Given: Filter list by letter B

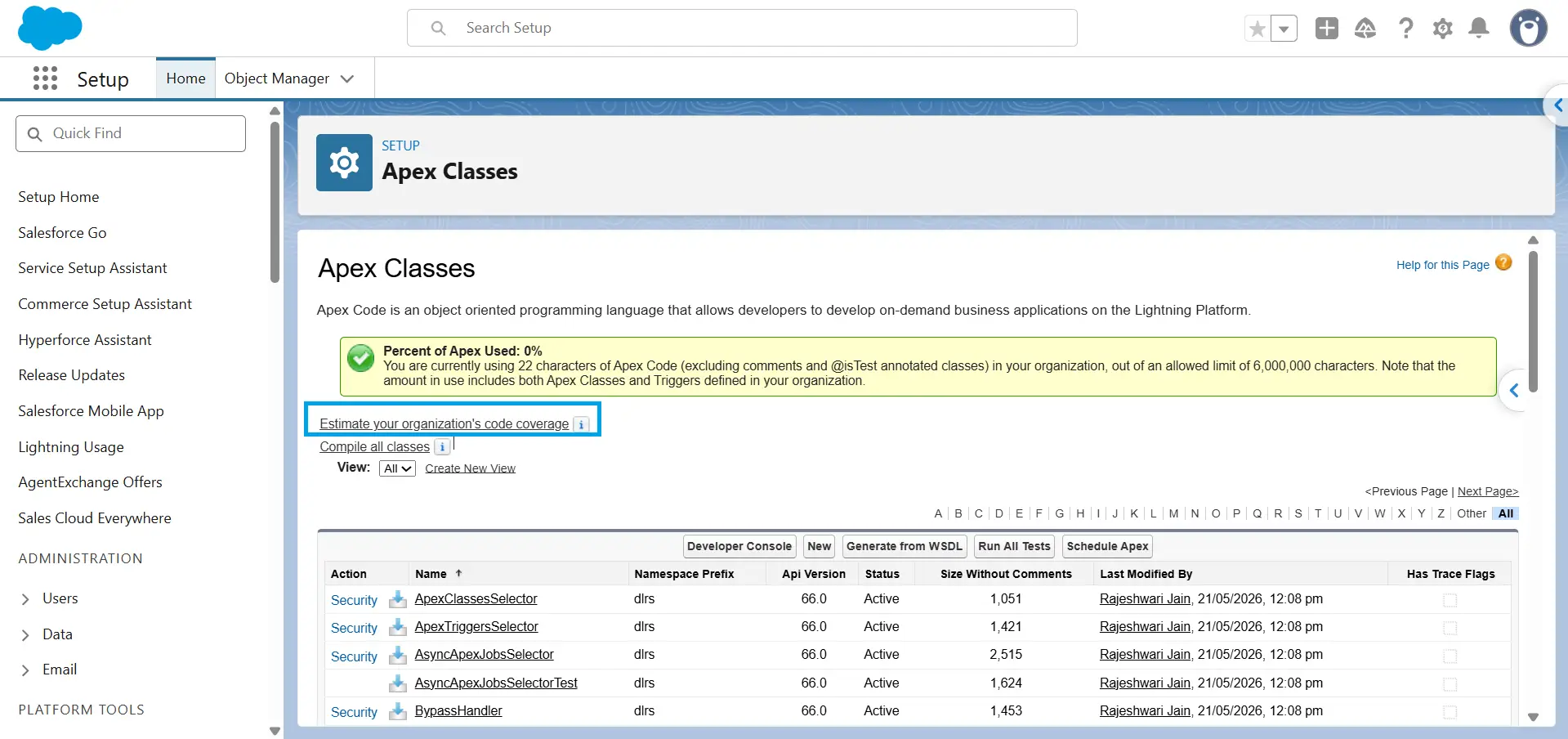Looking at the screenshot, I should 958,513.
